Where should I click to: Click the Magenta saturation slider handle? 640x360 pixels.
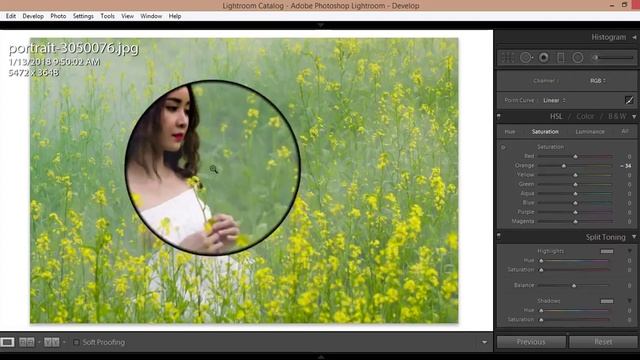[576, 222]
